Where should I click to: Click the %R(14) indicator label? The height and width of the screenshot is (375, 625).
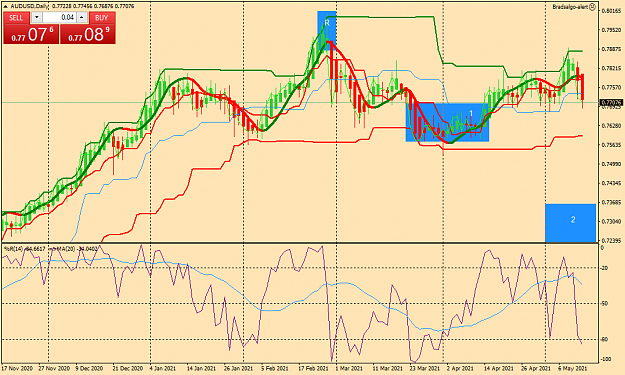coord(14,249)
